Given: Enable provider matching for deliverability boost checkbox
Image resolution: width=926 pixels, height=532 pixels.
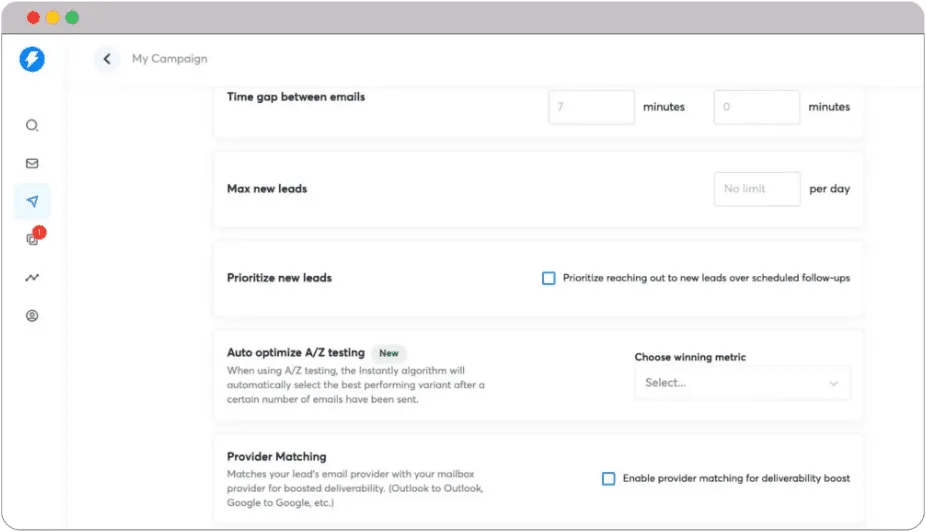Looking at the screenshot, I should tap(608, 479).
